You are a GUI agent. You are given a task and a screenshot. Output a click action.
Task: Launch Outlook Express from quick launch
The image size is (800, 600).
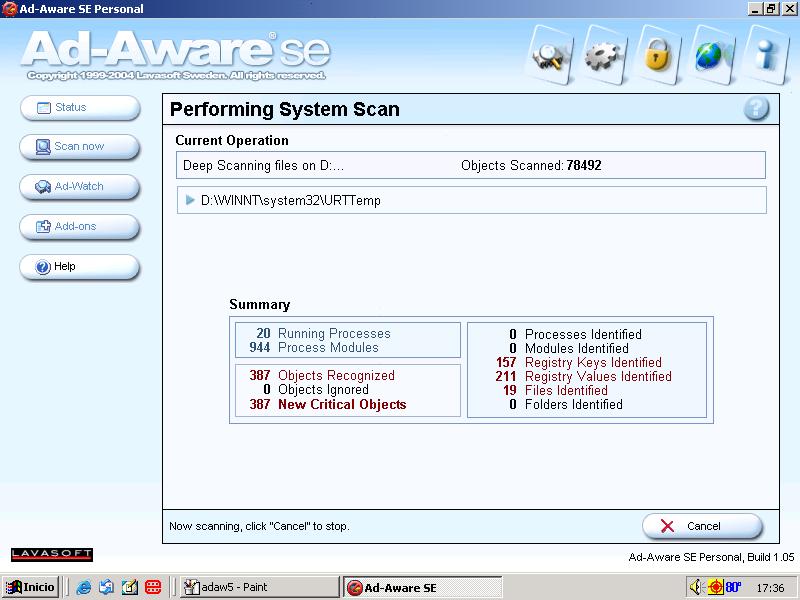(106, 587)
